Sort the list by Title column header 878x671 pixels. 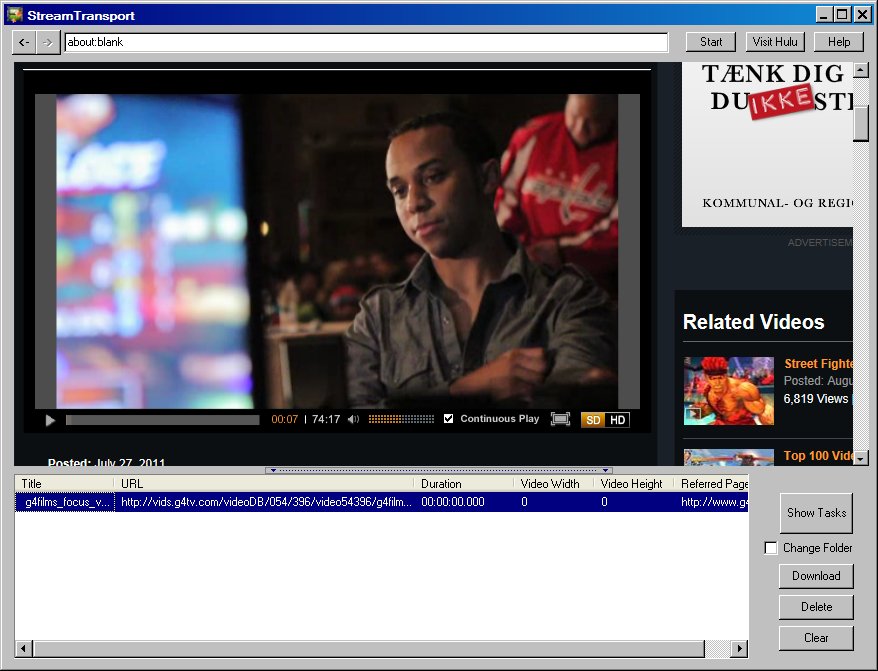pos(64,484)
